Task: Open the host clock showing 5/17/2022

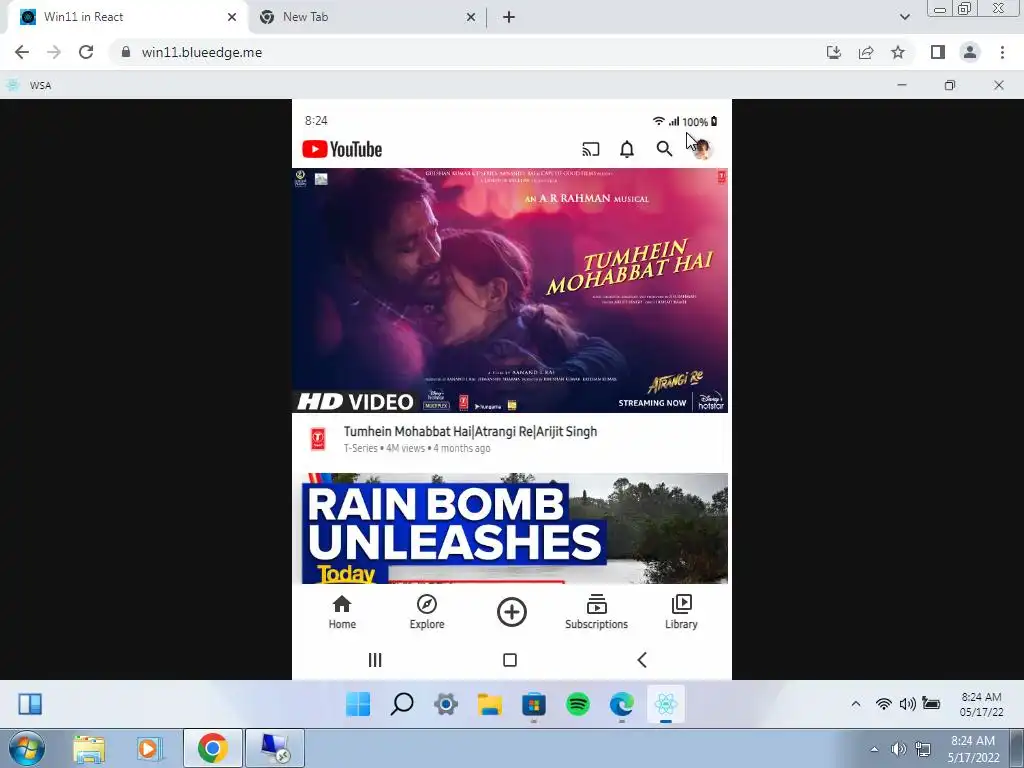Action: click(x=973, y=749)
